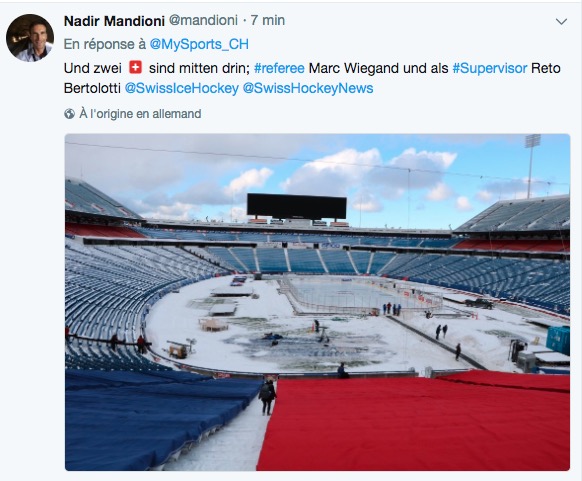
Task: Open the #Supervisor hashtag
Action: pyautogui.click(x=490, y=68)
